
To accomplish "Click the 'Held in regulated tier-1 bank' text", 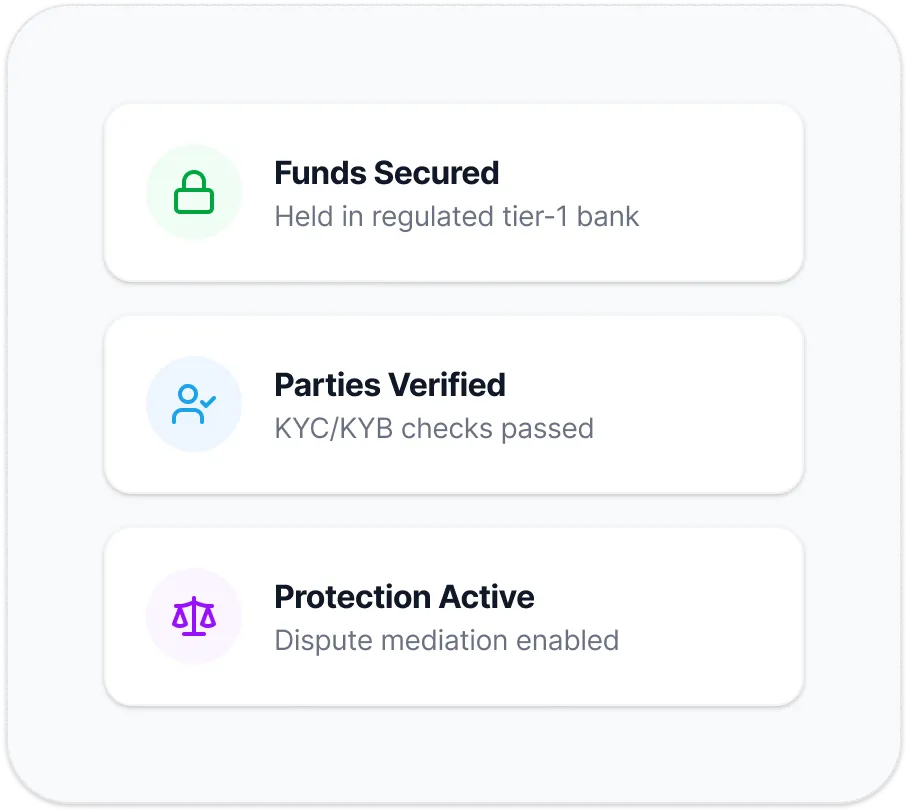I will [458, 216].
